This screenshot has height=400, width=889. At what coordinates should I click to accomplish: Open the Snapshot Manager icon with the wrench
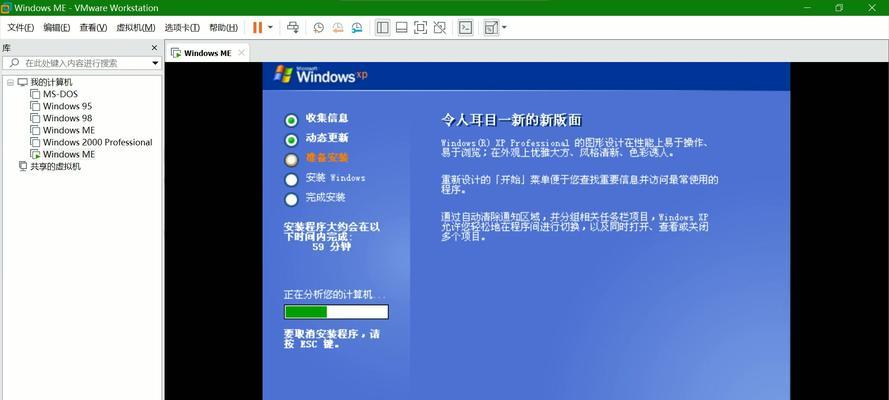[x=357, y=27]
